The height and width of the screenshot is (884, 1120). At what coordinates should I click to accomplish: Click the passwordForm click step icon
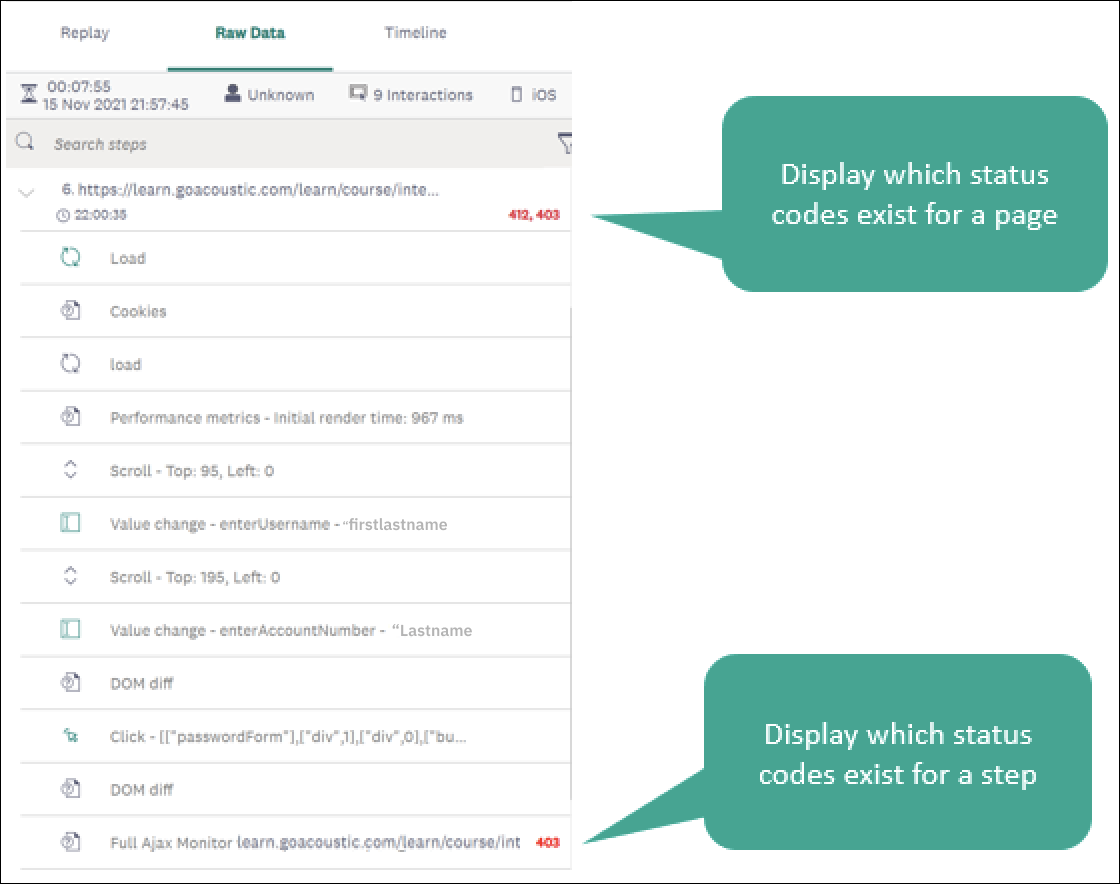70,737
